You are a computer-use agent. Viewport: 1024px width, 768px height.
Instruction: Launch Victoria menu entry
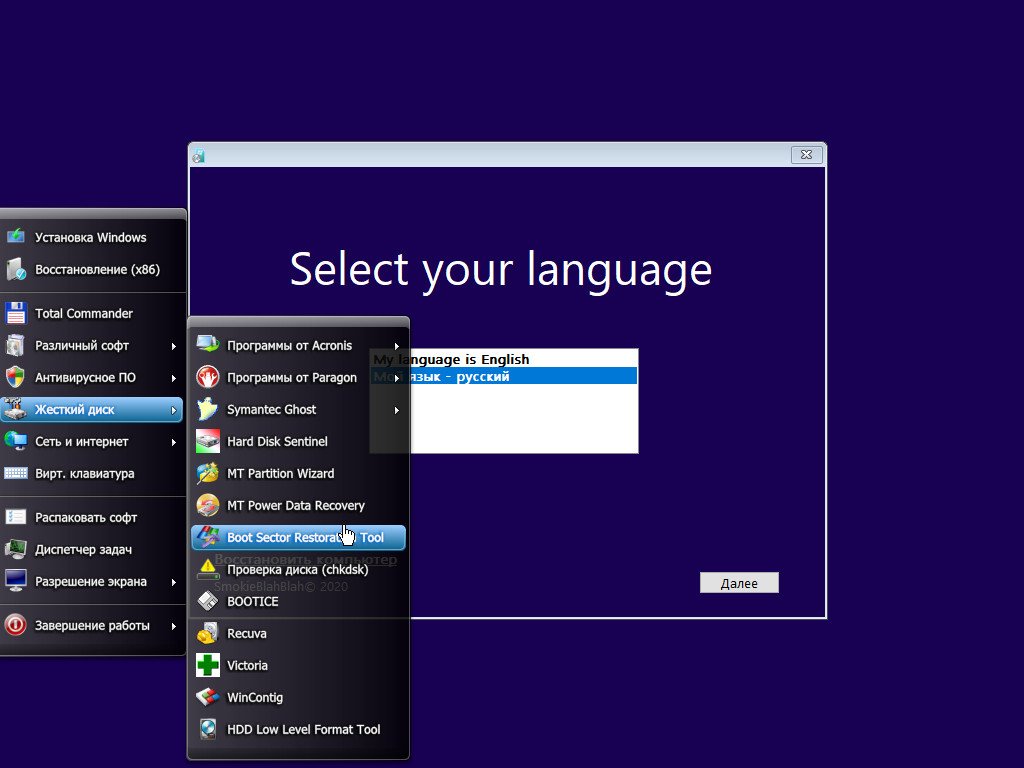coord(298,665)
